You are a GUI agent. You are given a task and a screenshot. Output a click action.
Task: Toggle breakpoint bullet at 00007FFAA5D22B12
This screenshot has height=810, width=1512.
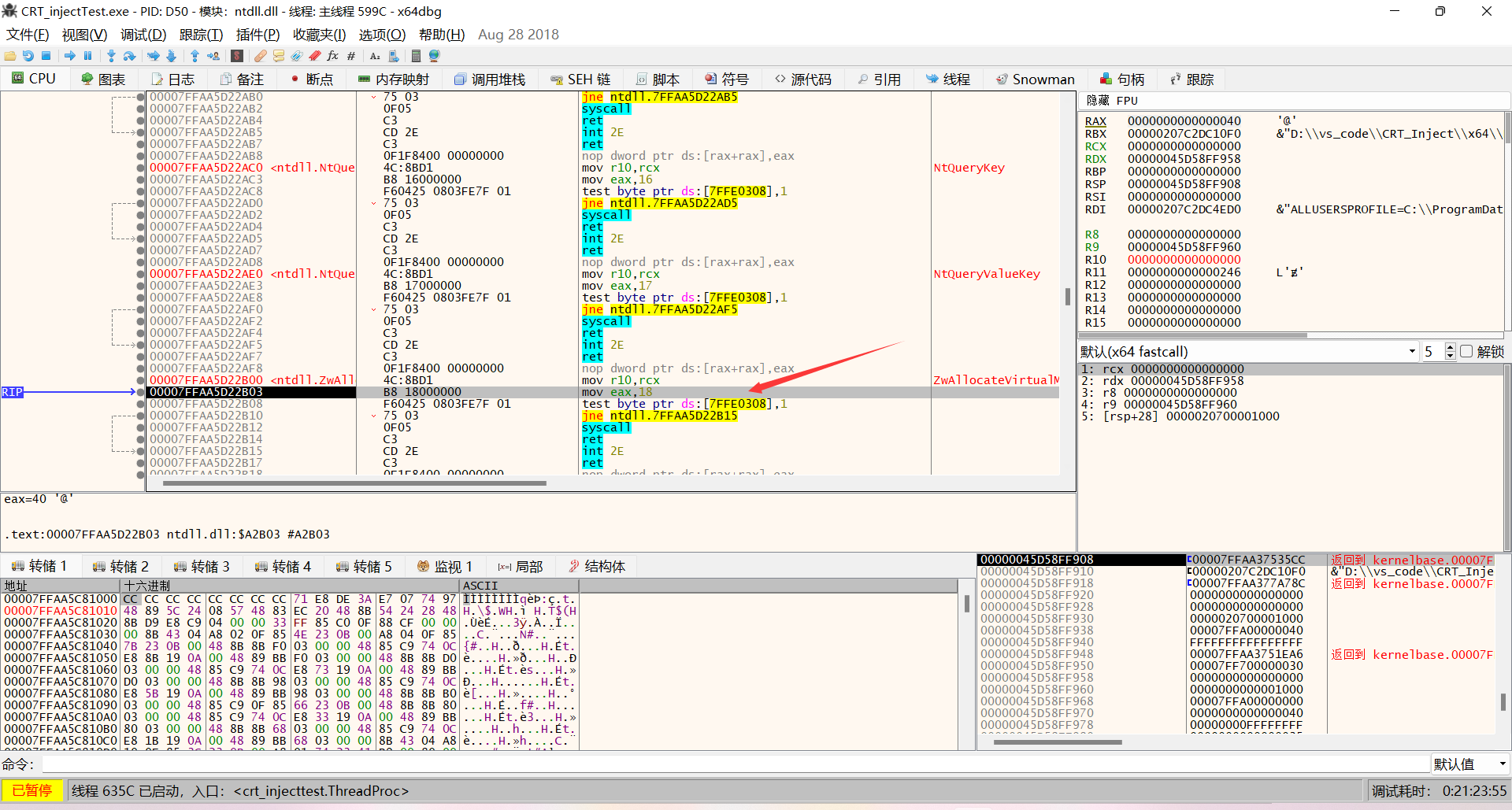click(x=141, y=427)
